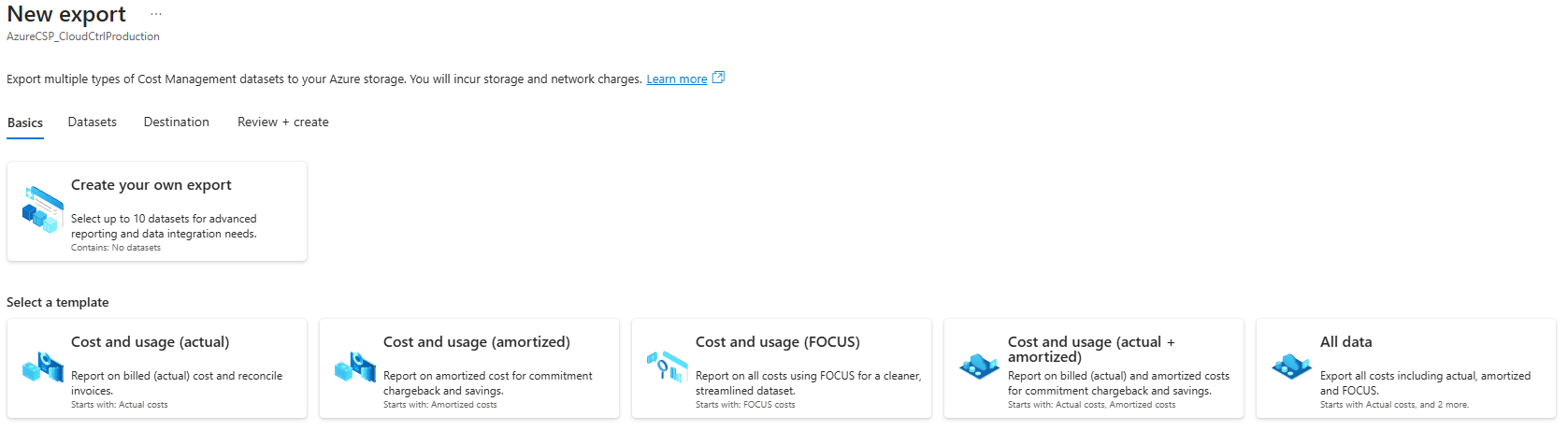Pick the Cost and usage (amortized) title
The height and width of the screenshot is (431, 1568).
click(x=476, y=342)
